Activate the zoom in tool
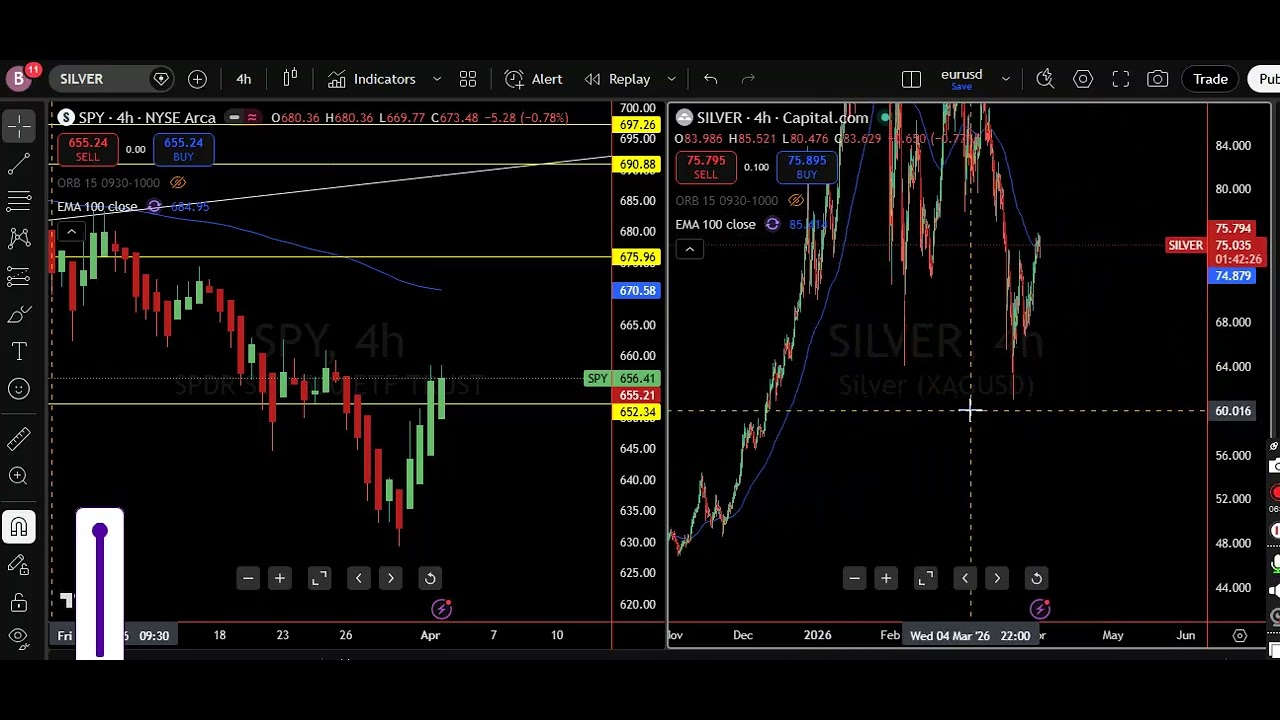This screenshot has width=1280, height=720. coord(19,477)
